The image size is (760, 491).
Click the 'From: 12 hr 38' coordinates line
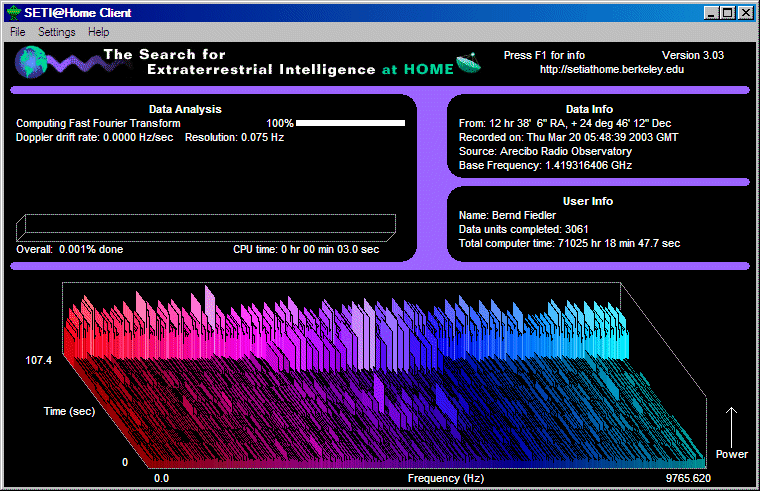(x=565, y=123)
